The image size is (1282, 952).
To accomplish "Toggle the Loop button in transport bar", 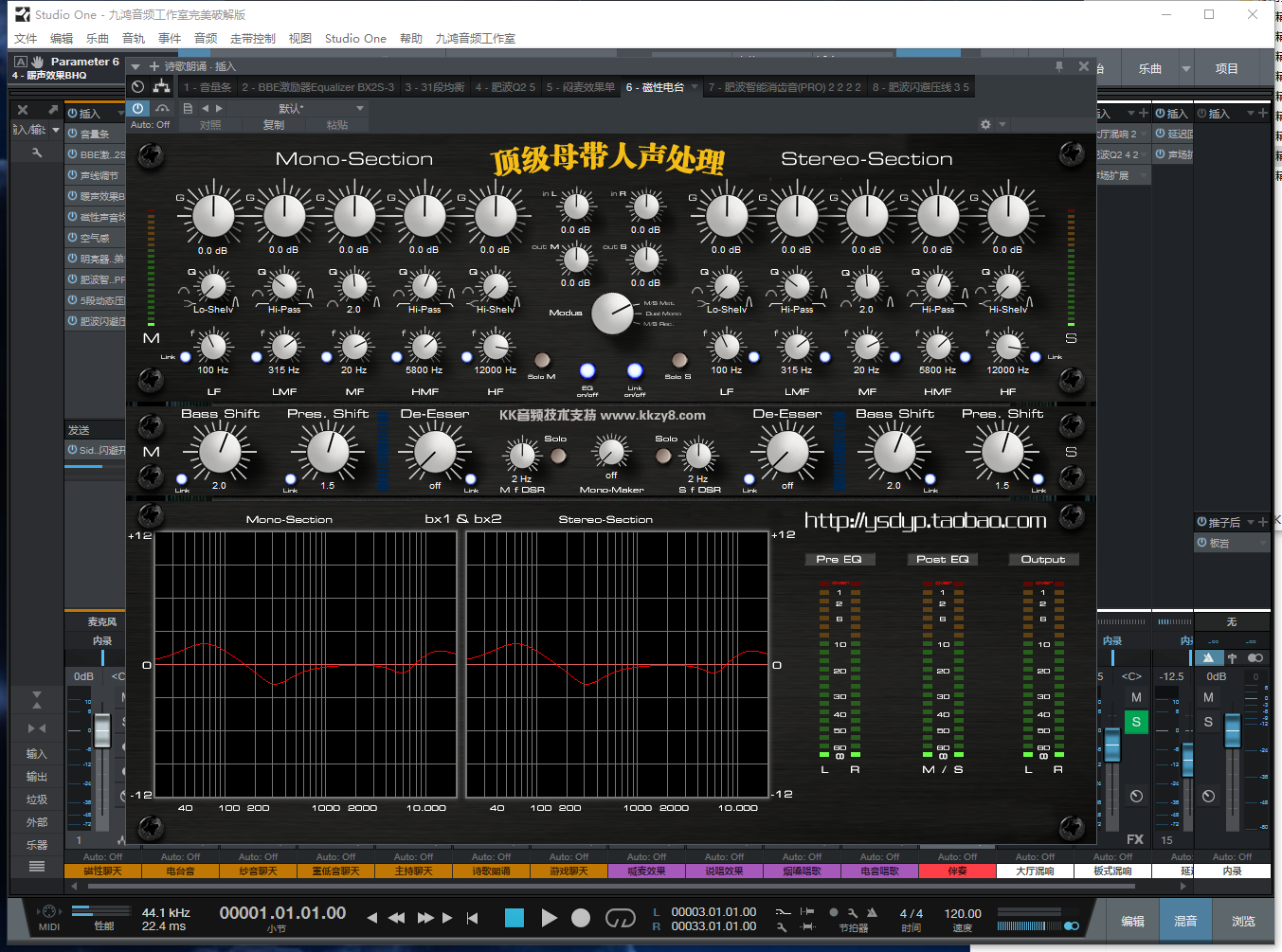I will click(x=620, y=917).
